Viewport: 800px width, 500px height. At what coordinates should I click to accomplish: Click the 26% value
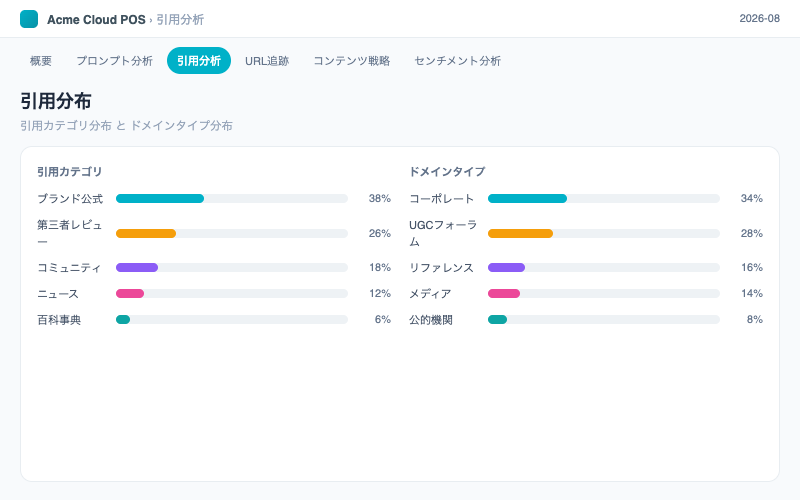(x=380, y=233)
